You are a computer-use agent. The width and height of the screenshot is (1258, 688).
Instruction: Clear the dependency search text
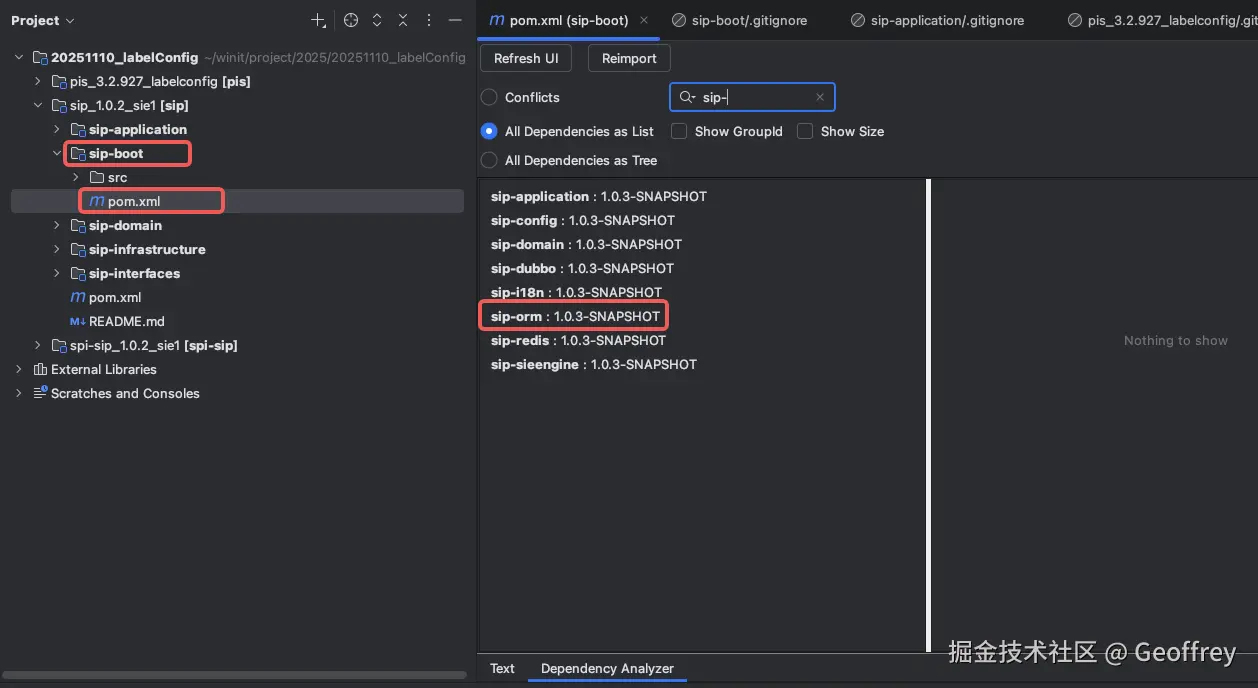[x=820, y=97]
